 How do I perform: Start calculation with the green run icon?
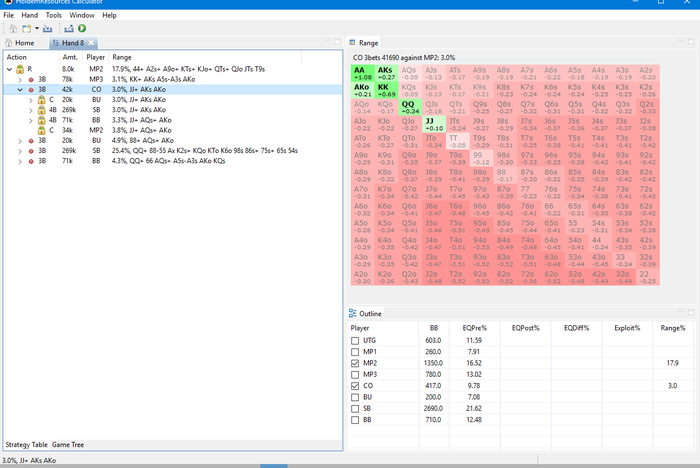(82, 29)
